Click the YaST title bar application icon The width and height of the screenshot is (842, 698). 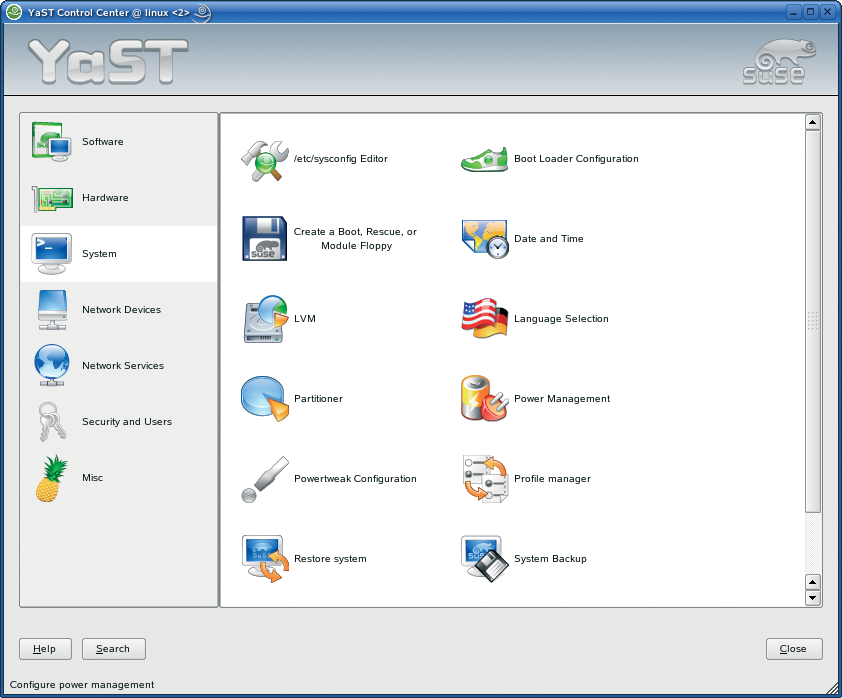(x=13, y=12)
